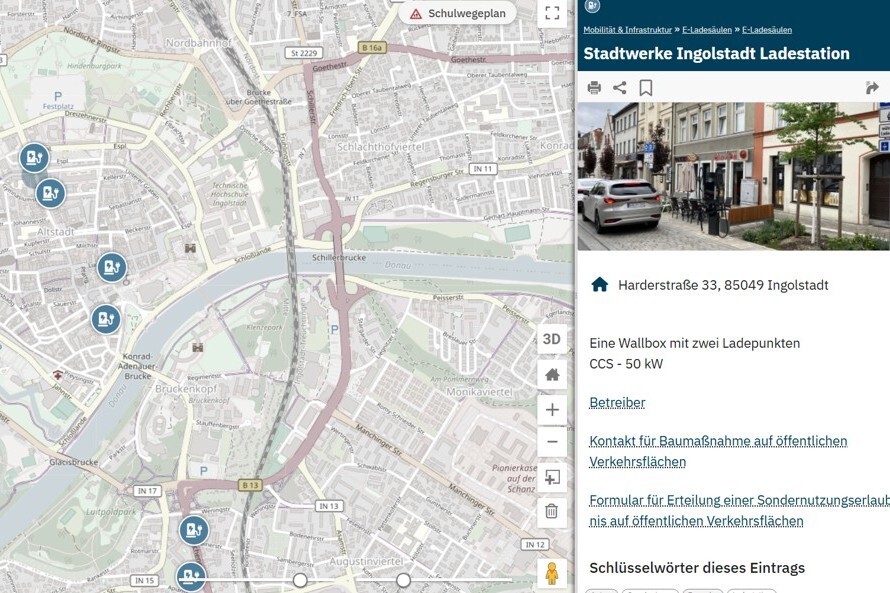
Task: Open Mobilität & Infrastruktur breadcrumb
Action: [627, 30]
